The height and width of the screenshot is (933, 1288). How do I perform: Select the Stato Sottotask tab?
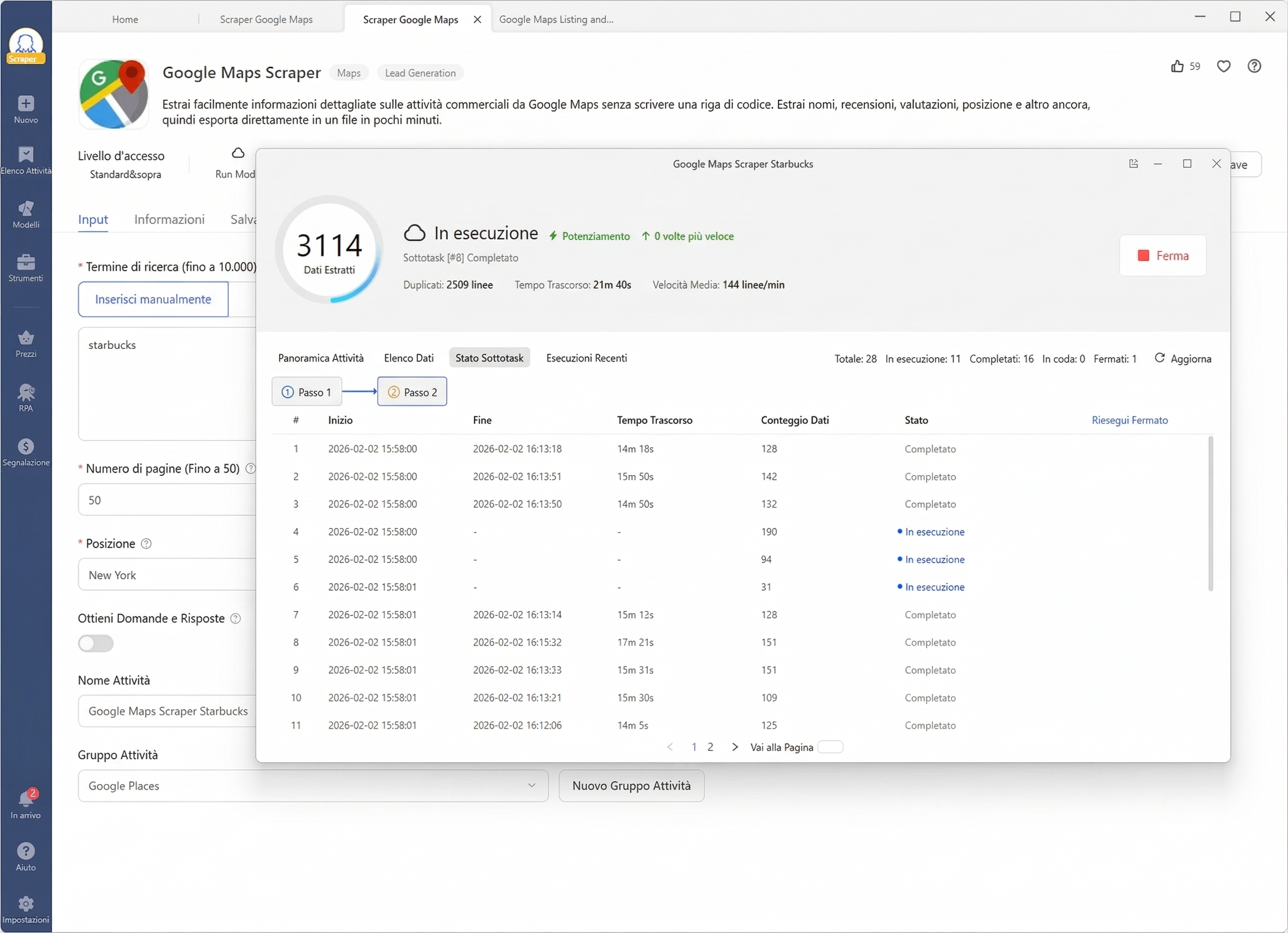click(x=490, y=358)
